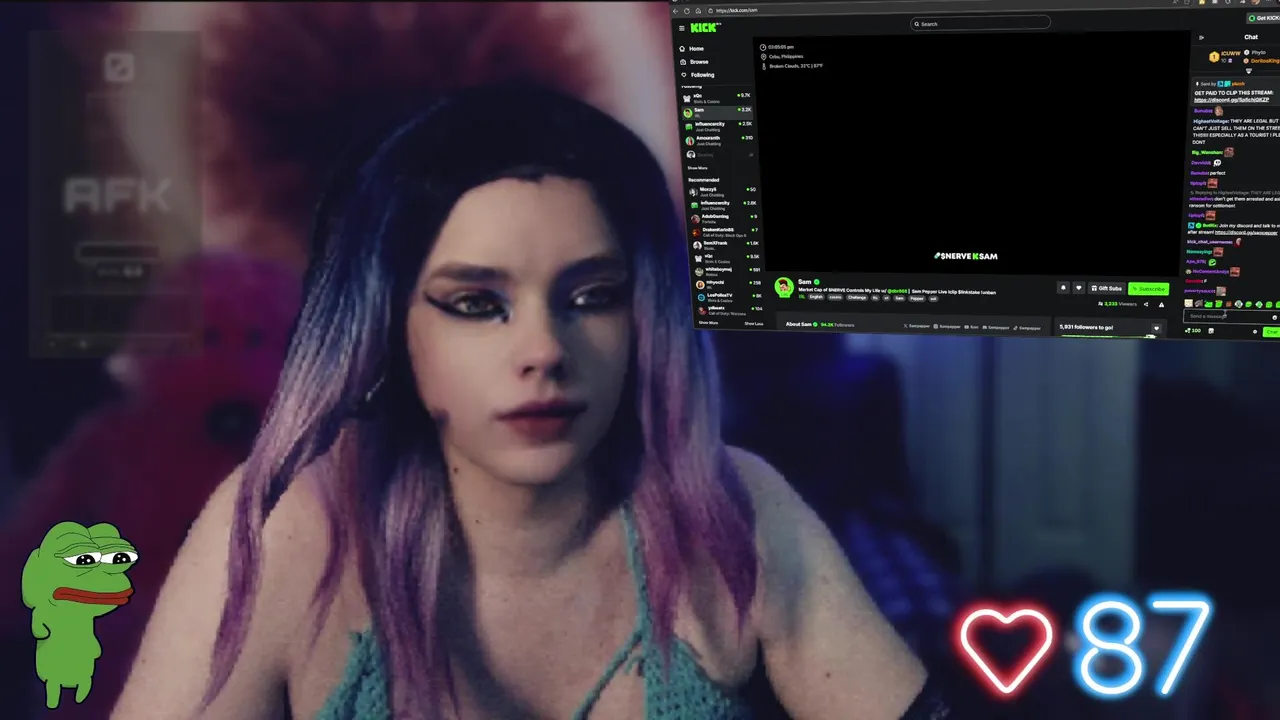Click the green Subscribe button
This screenshot has width=1280, height=720.
(x=1148, y=289)
